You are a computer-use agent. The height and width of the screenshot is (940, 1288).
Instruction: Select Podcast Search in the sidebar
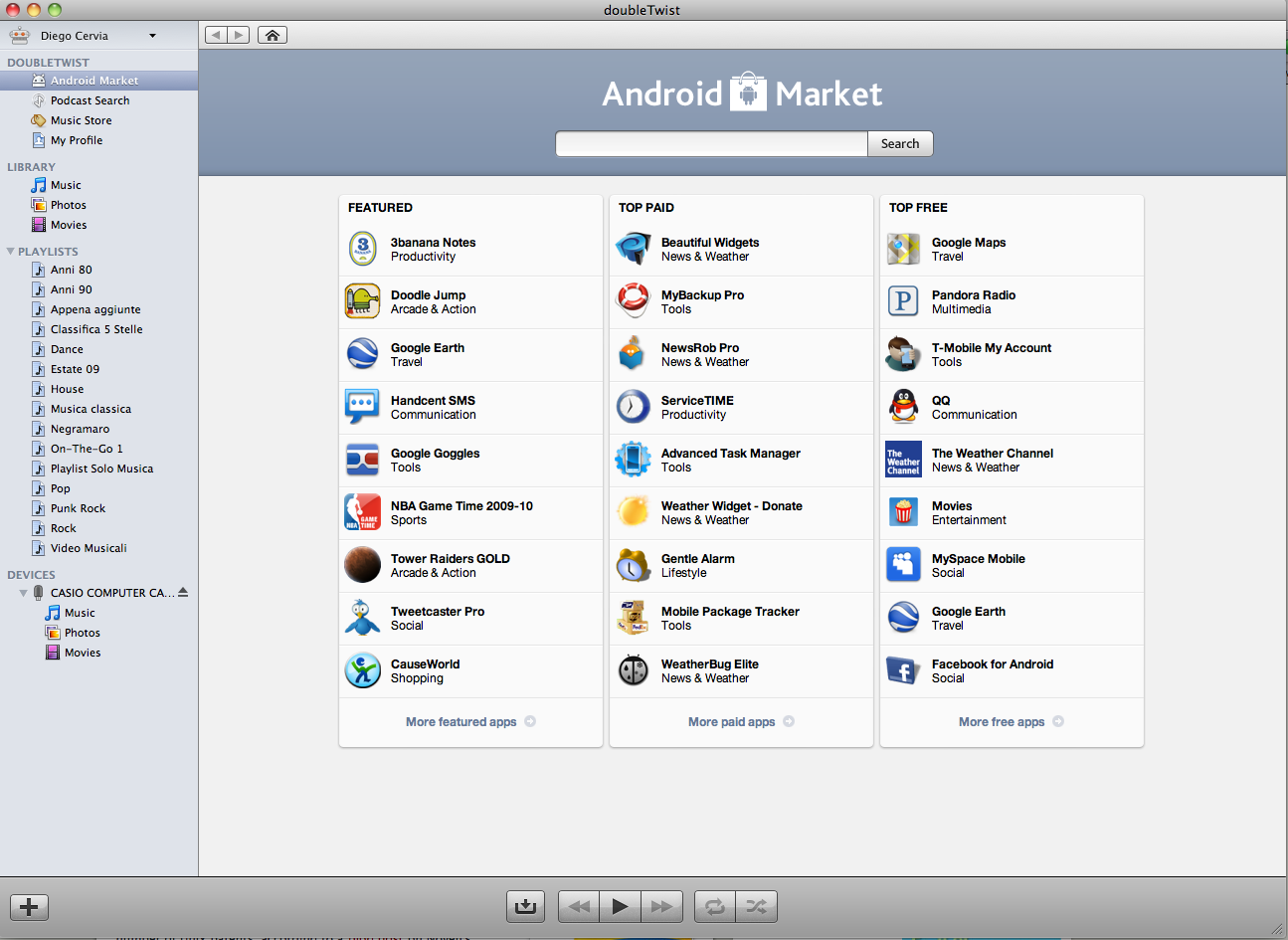90,100
